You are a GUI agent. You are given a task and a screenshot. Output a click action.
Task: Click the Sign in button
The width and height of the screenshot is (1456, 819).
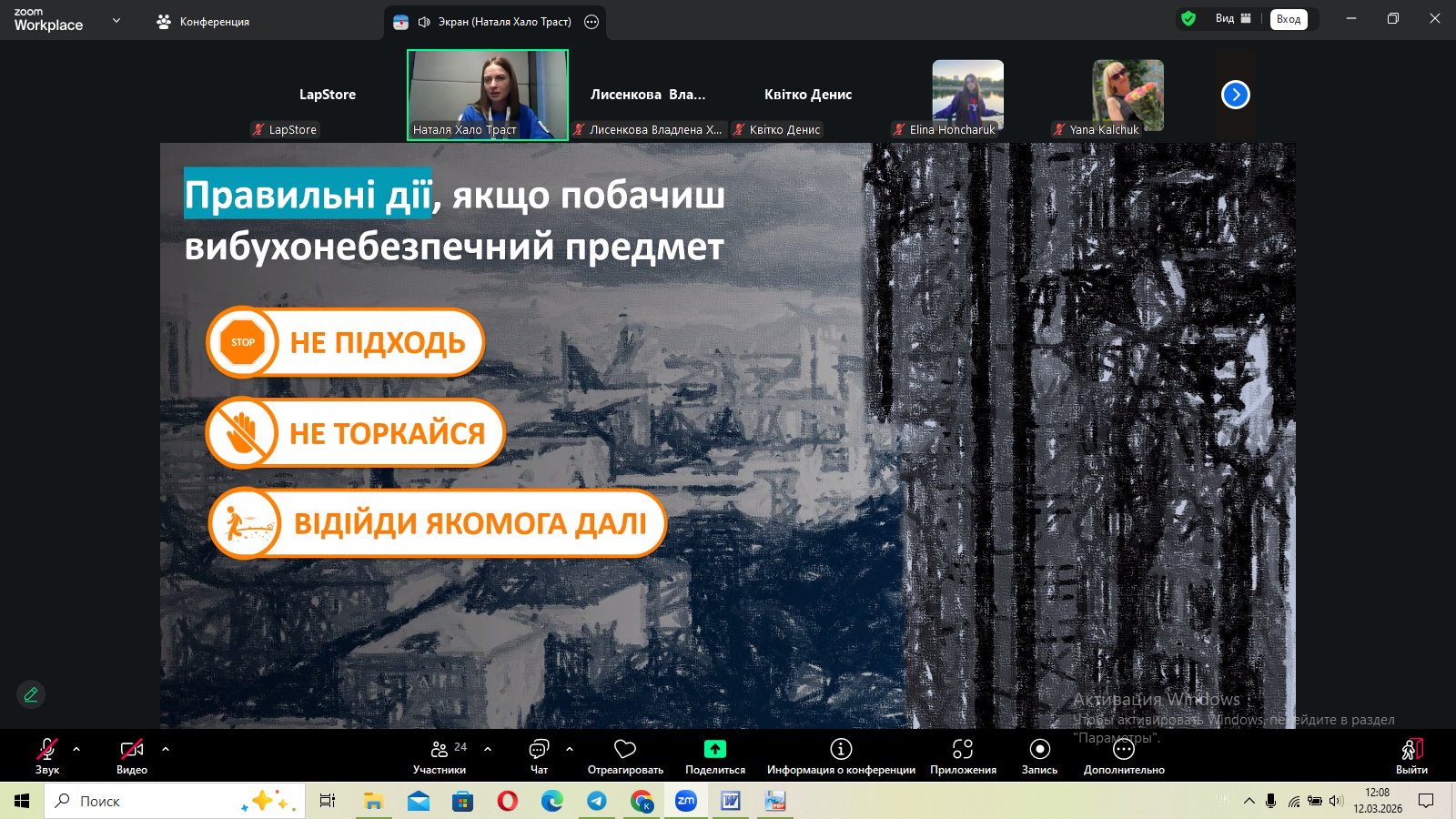click(1289, 19)
